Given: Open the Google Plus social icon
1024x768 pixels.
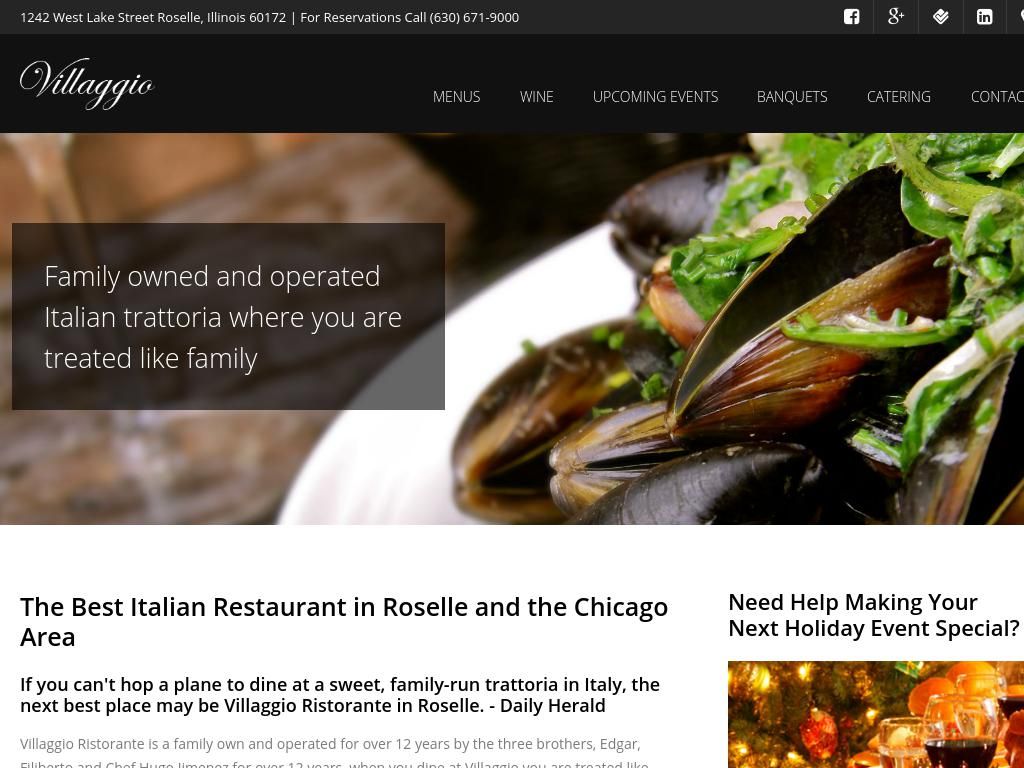Looking at the screenshot, I should [896, 17].
